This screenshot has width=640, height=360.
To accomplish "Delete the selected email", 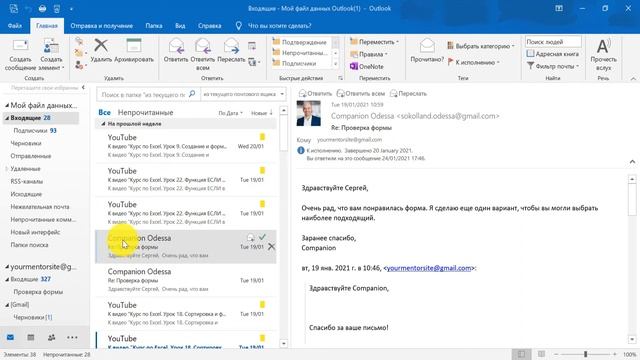I will [x=101, y=51].
